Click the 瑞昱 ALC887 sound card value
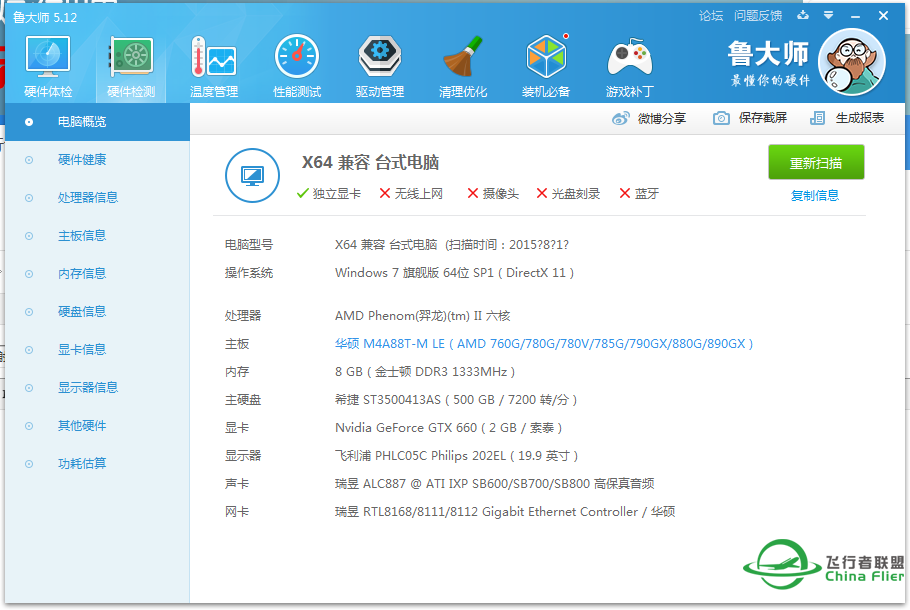Viewport: 910px width, 610px height. pyautogui.click(x=494, y=483)
